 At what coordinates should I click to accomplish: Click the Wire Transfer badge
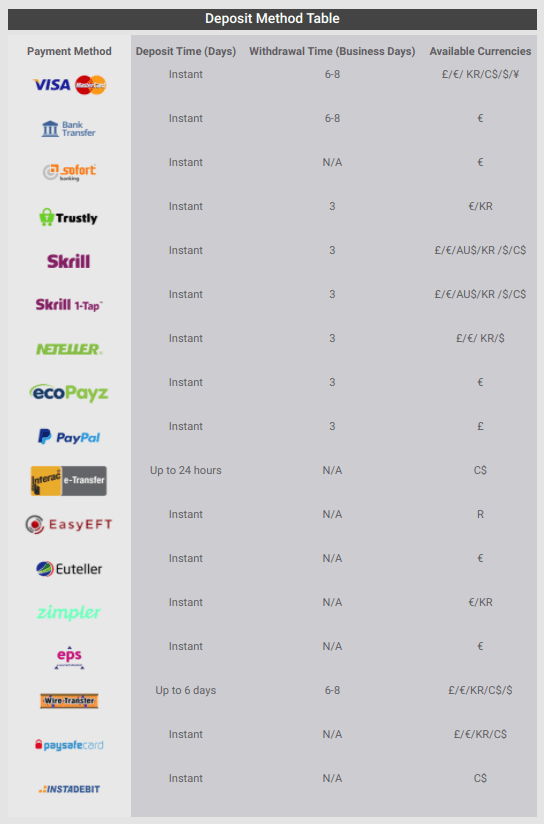click(69, 701)
